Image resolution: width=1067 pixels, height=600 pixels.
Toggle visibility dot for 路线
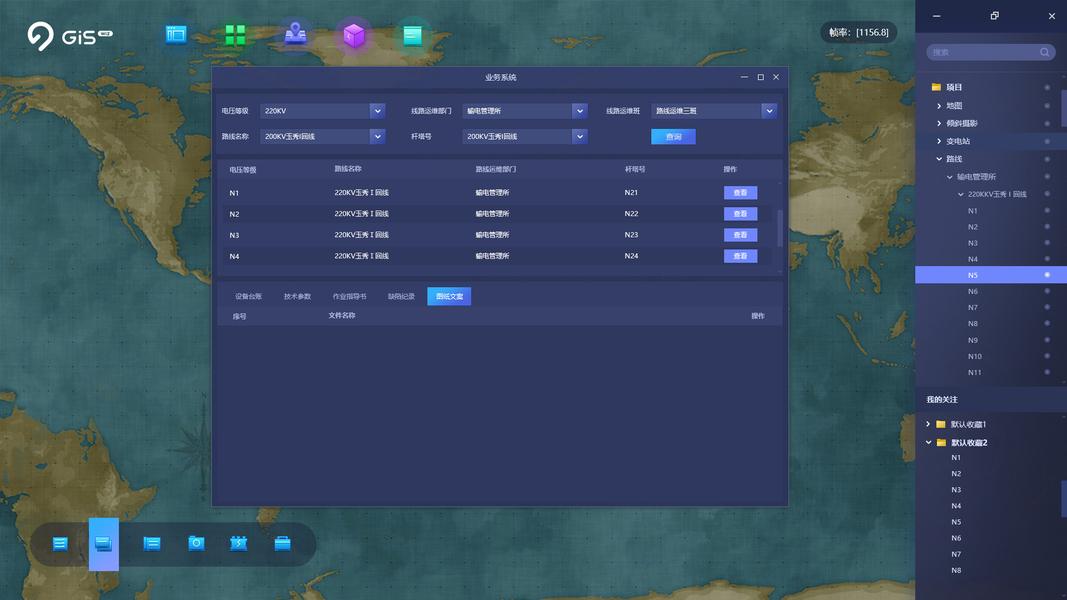tap(1047, 159)
